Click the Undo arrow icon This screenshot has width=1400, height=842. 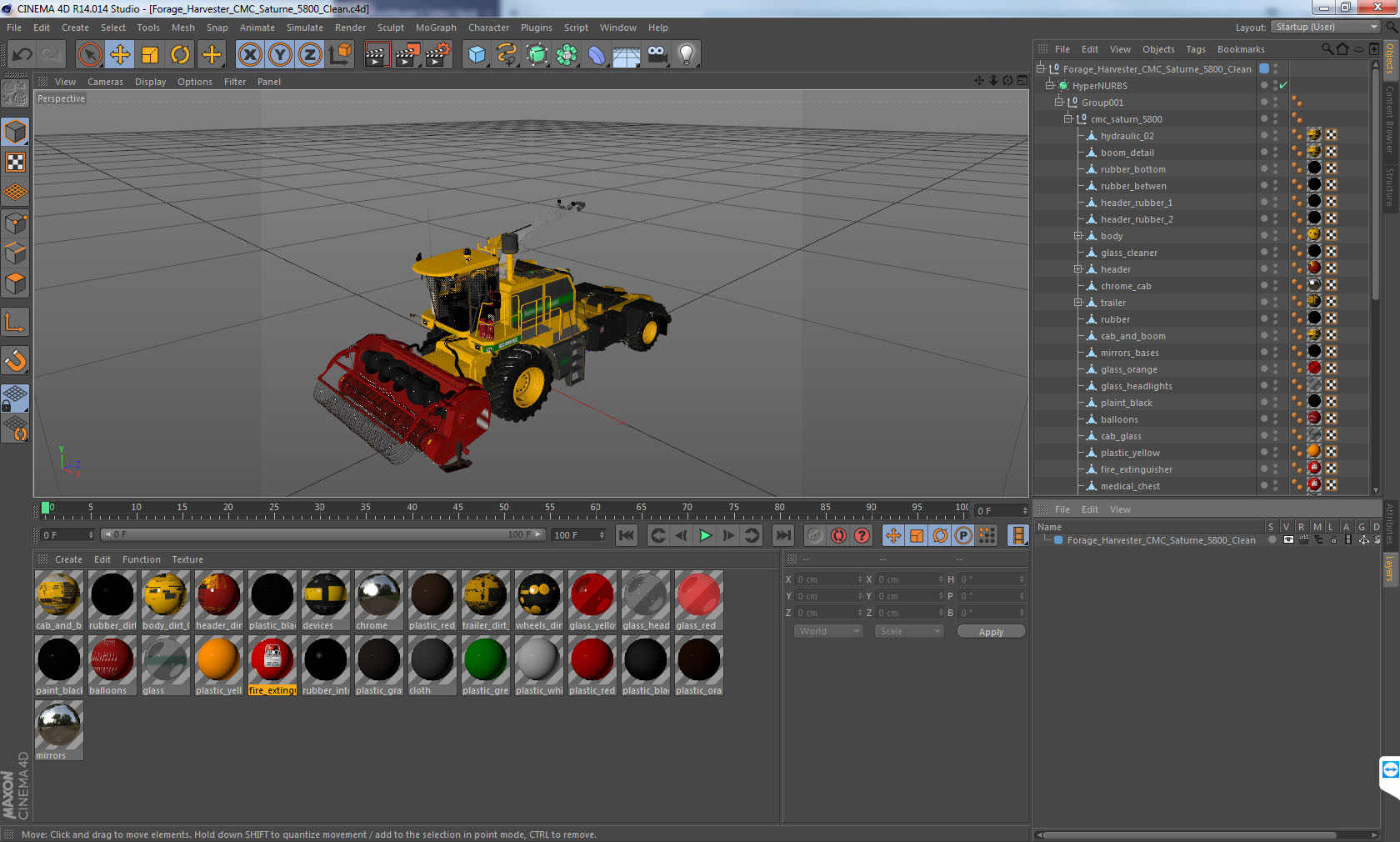[22, 55]
